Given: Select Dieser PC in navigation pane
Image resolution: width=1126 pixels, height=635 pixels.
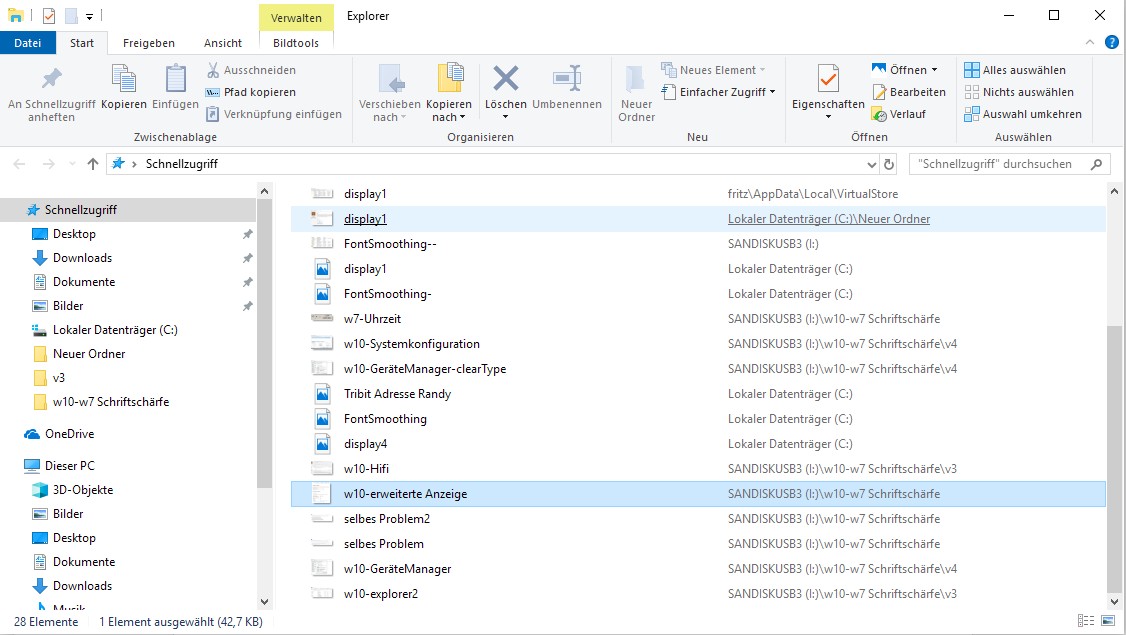Looking at the screenshot, I should (x=69, y=465).
